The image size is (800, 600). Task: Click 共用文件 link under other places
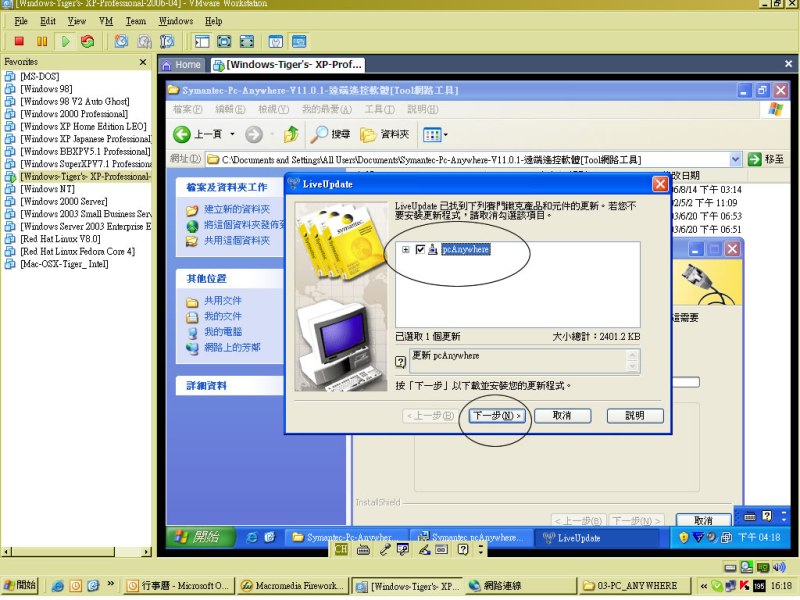pos(223,301)
